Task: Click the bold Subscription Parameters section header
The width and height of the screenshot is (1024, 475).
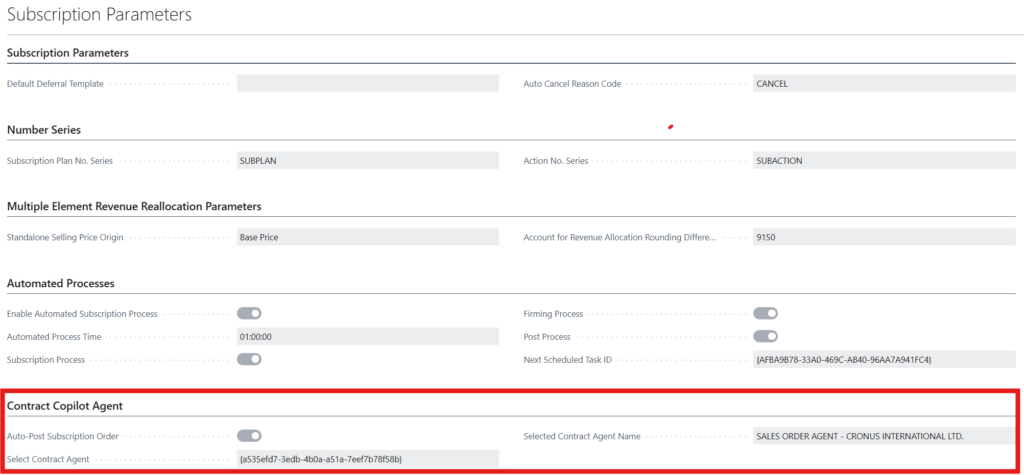Action: click(68, 52)
